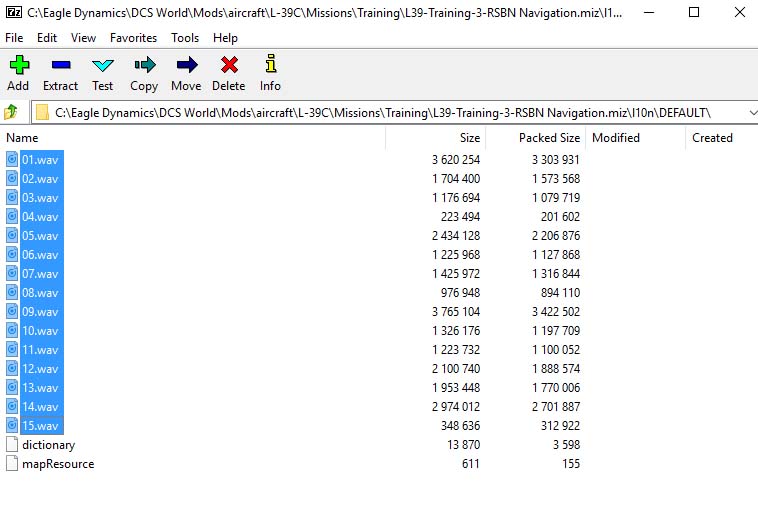Click size value 1 225 968
The image size is (758, 505).
click(x=456, y=254)
